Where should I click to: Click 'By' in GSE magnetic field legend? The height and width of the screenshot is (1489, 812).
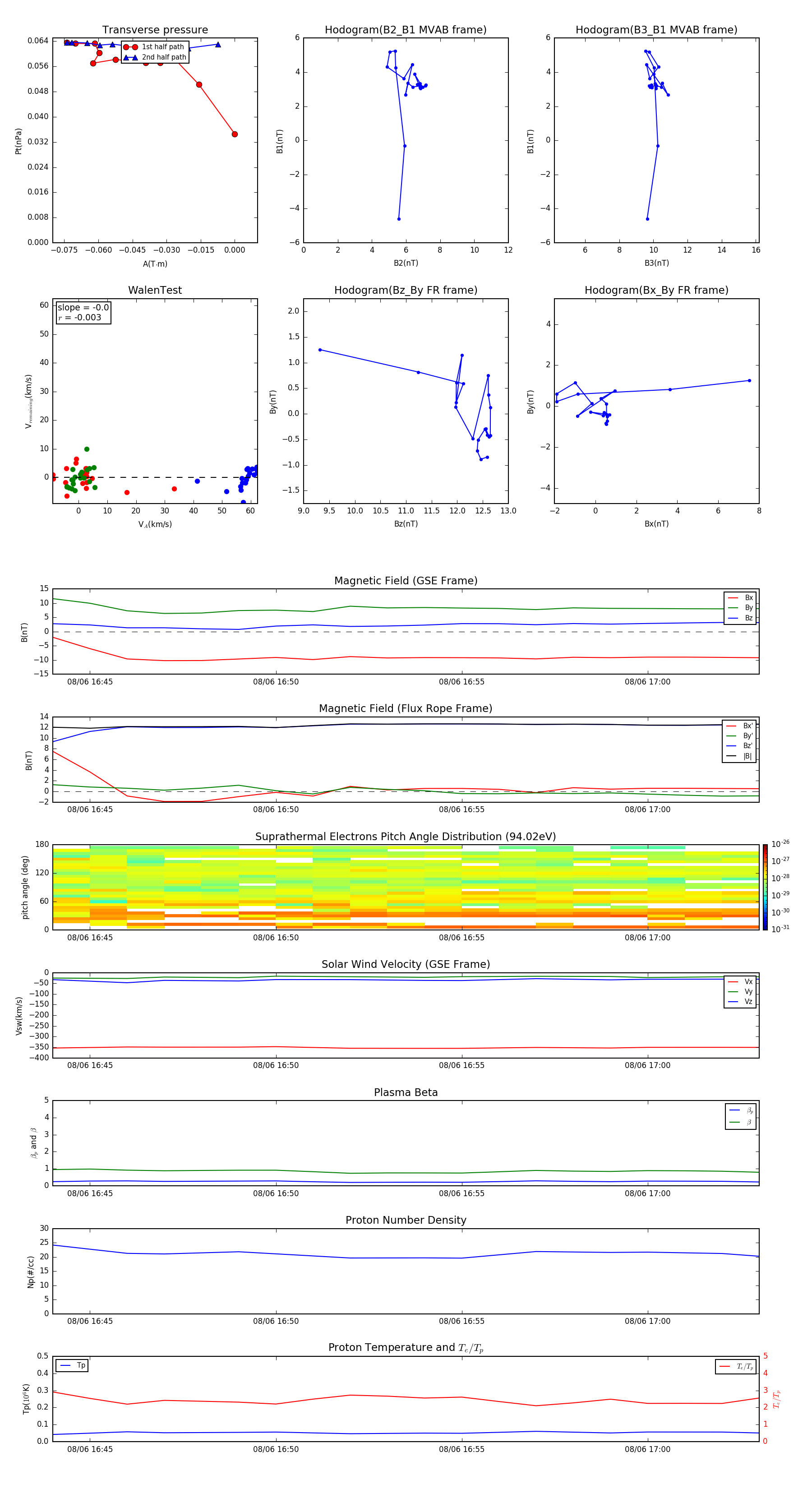tap(741, 607)
